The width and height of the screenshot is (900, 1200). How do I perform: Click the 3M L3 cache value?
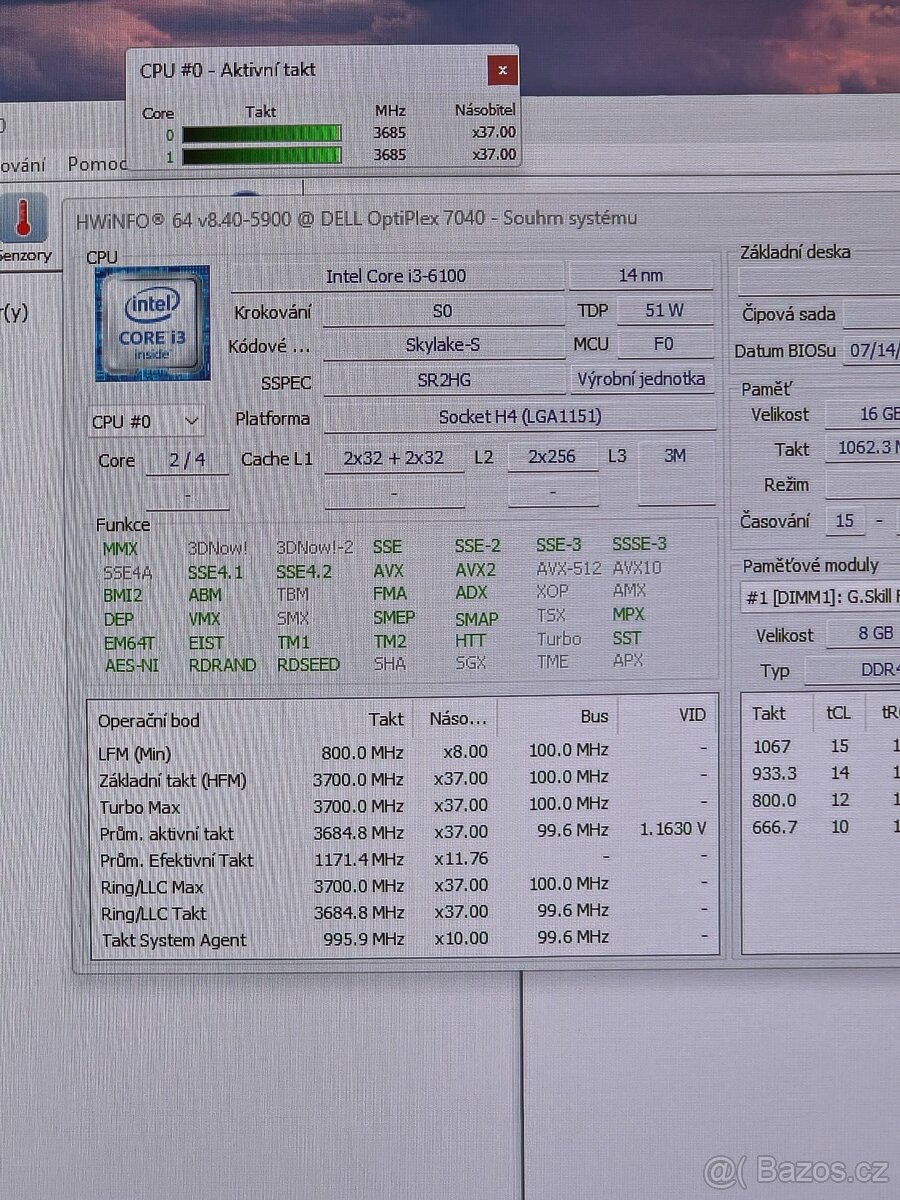tap(674, 455)
